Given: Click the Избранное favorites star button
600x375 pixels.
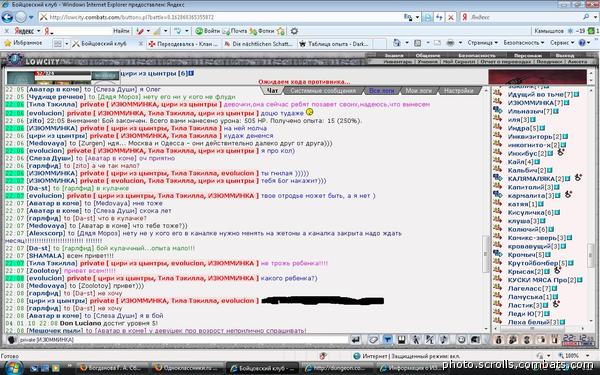Looking at the screenshot, I should click(23, 43).
